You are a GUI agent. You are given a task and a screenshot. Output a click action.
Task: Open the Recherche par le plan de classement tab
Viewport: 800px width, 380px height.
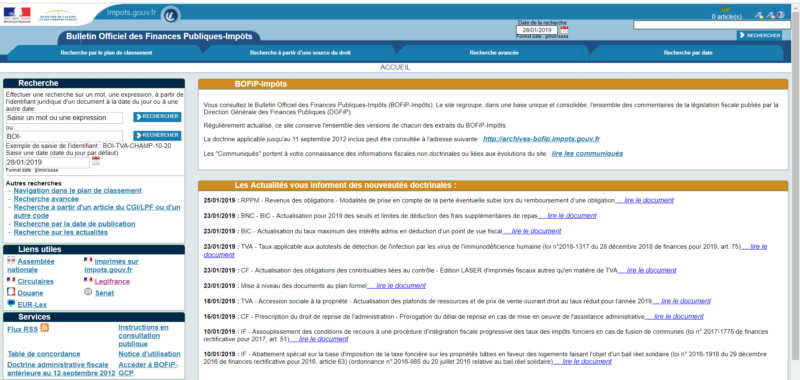[106, 53]
